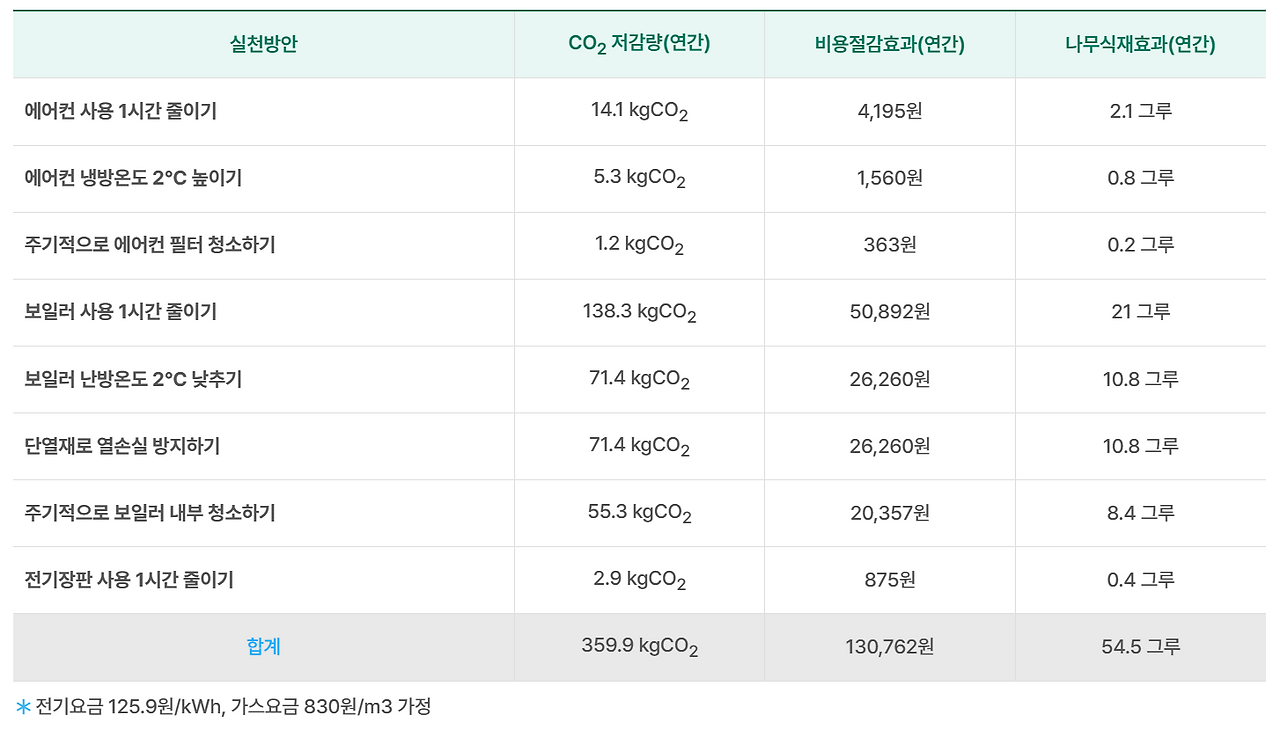Click the 138.3 kgCO2 value cell
The image size is (1280, 730).
(x=639, y=312)
